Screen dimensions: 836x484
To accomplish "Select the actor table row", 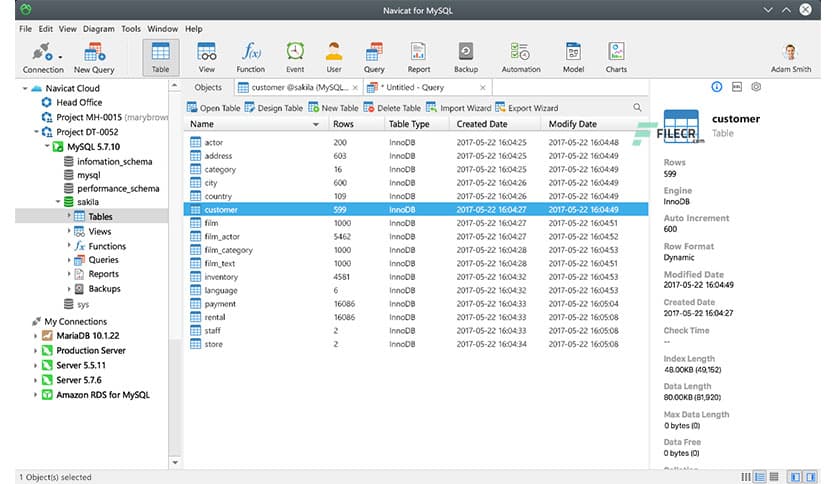I will 416,142.
